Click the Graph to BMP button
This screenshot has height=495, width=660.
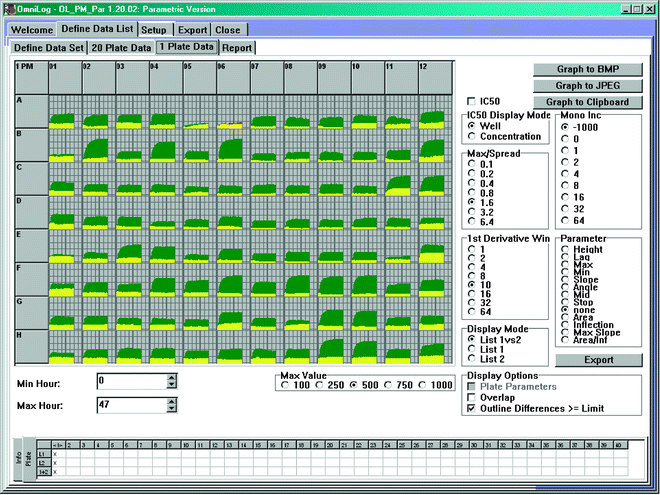(x=588, y=69)
